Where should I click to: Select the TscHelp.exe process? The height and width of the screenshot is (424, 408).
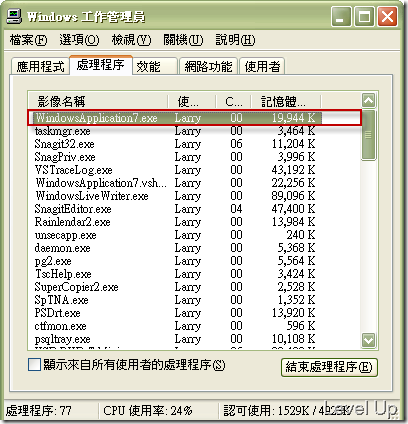pyautogui.click(x=63, y=274)
